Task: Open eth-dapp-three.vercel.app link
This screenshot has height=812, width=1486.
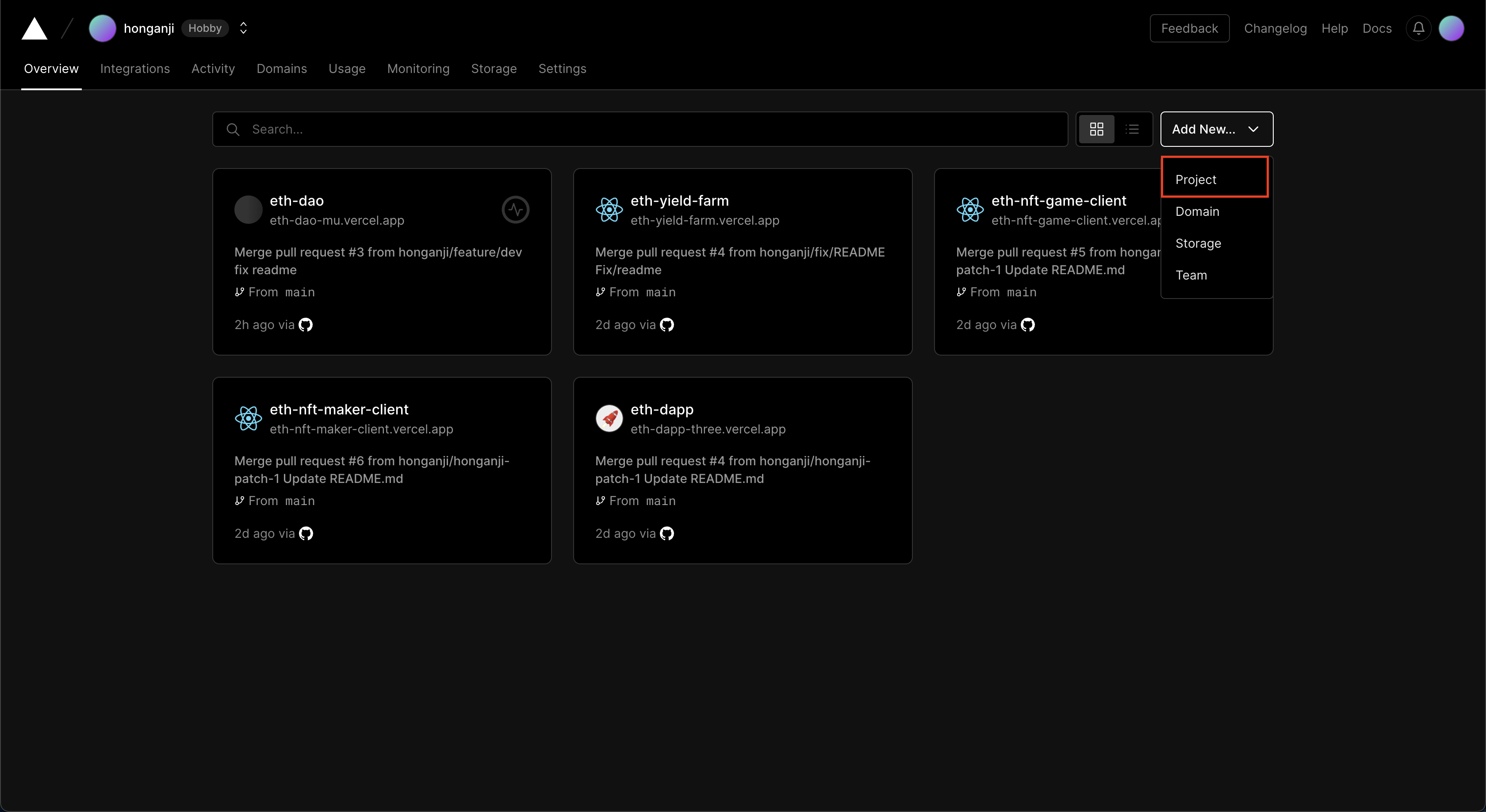Action: tap(709, 429)
